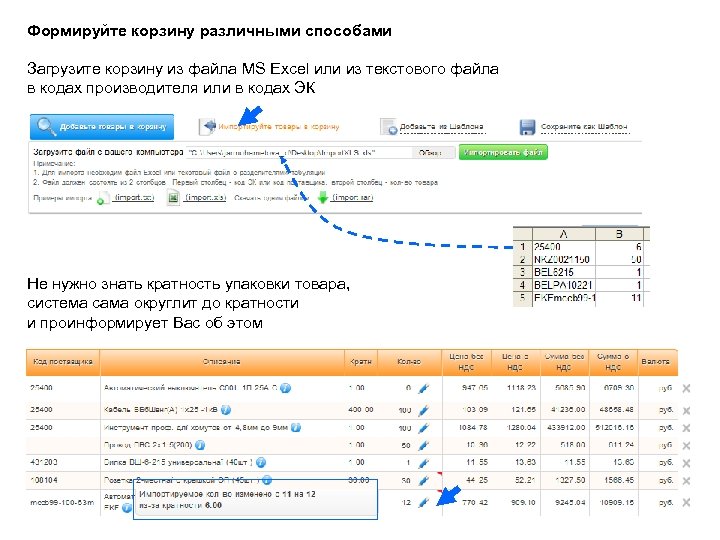
Task: Open info icon for Вилка ВШ universal row
Action: coord(261,462)
